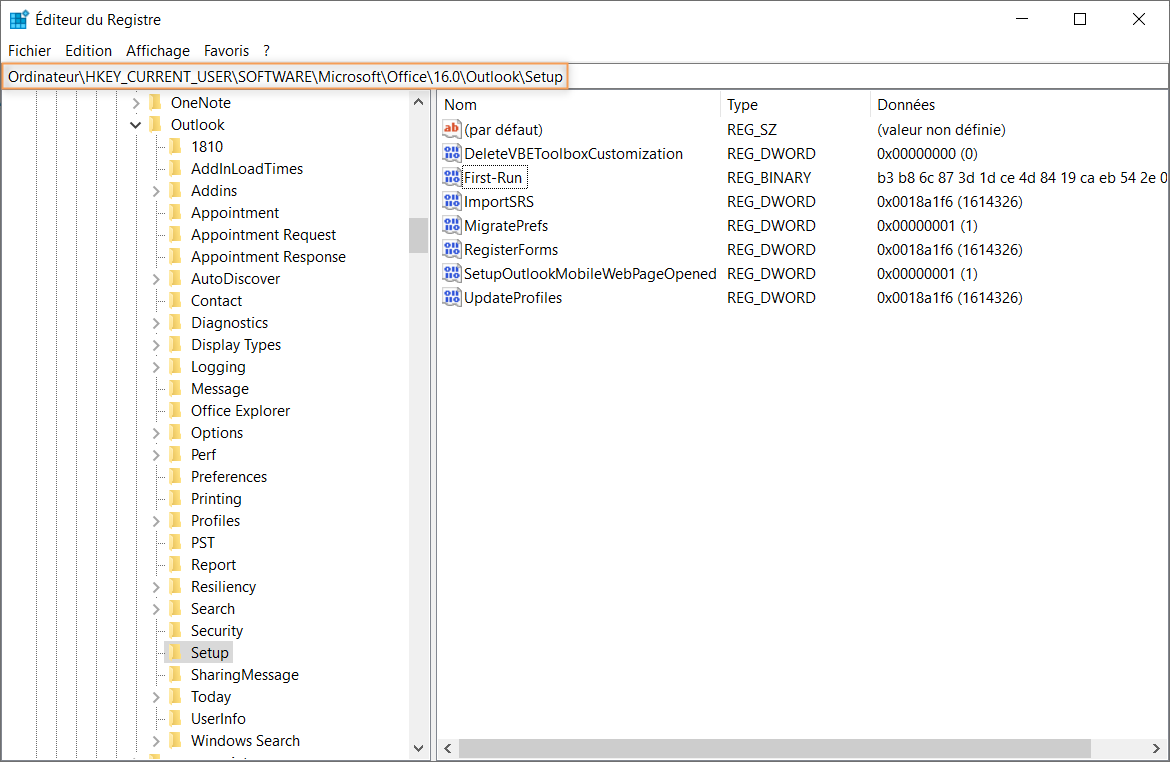
Task: Click the AddInLoadTimes folder icon
Action: [175, 168]
